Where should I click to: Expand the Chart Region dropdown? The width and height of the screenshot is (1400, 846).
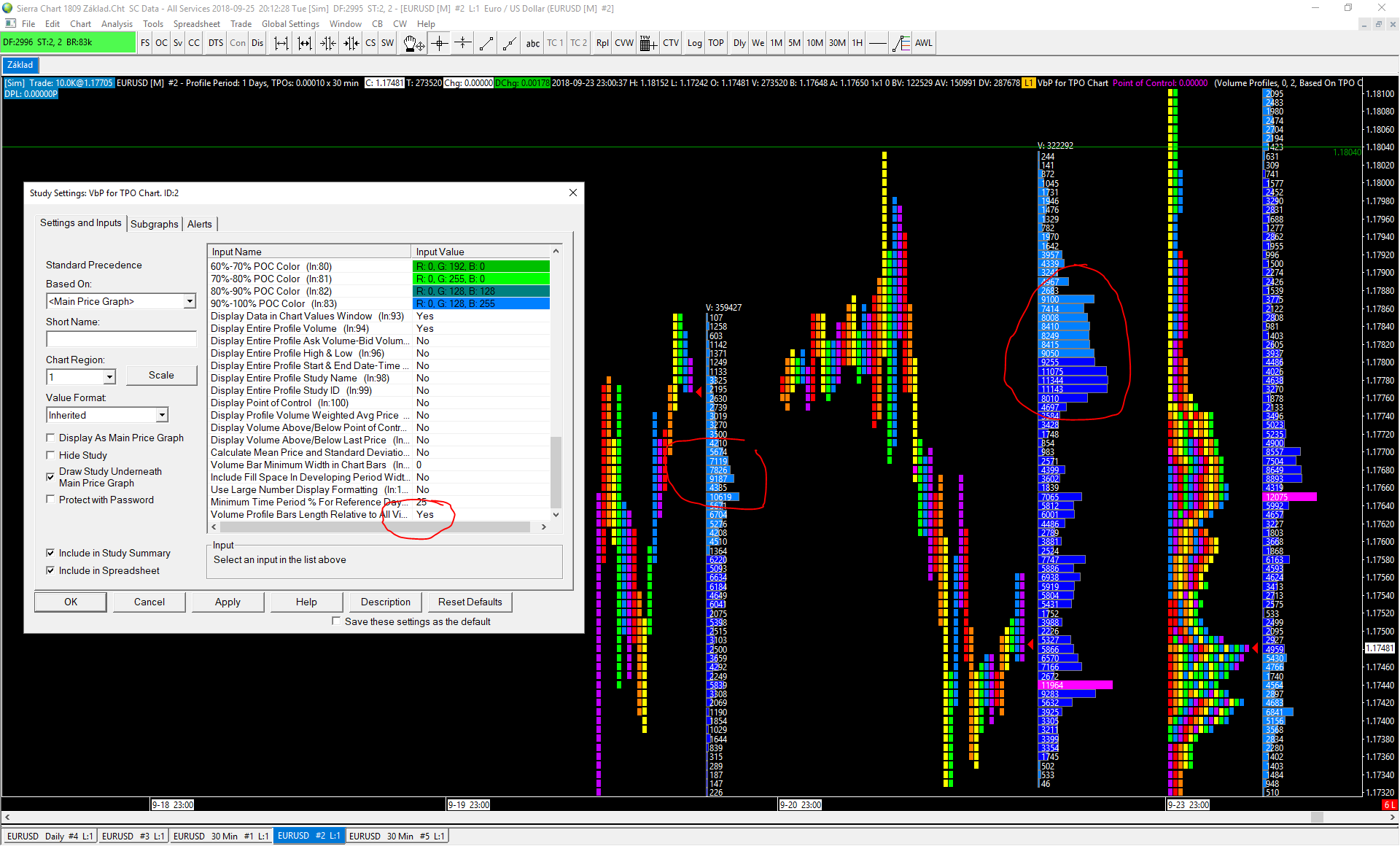pos(109,377)
